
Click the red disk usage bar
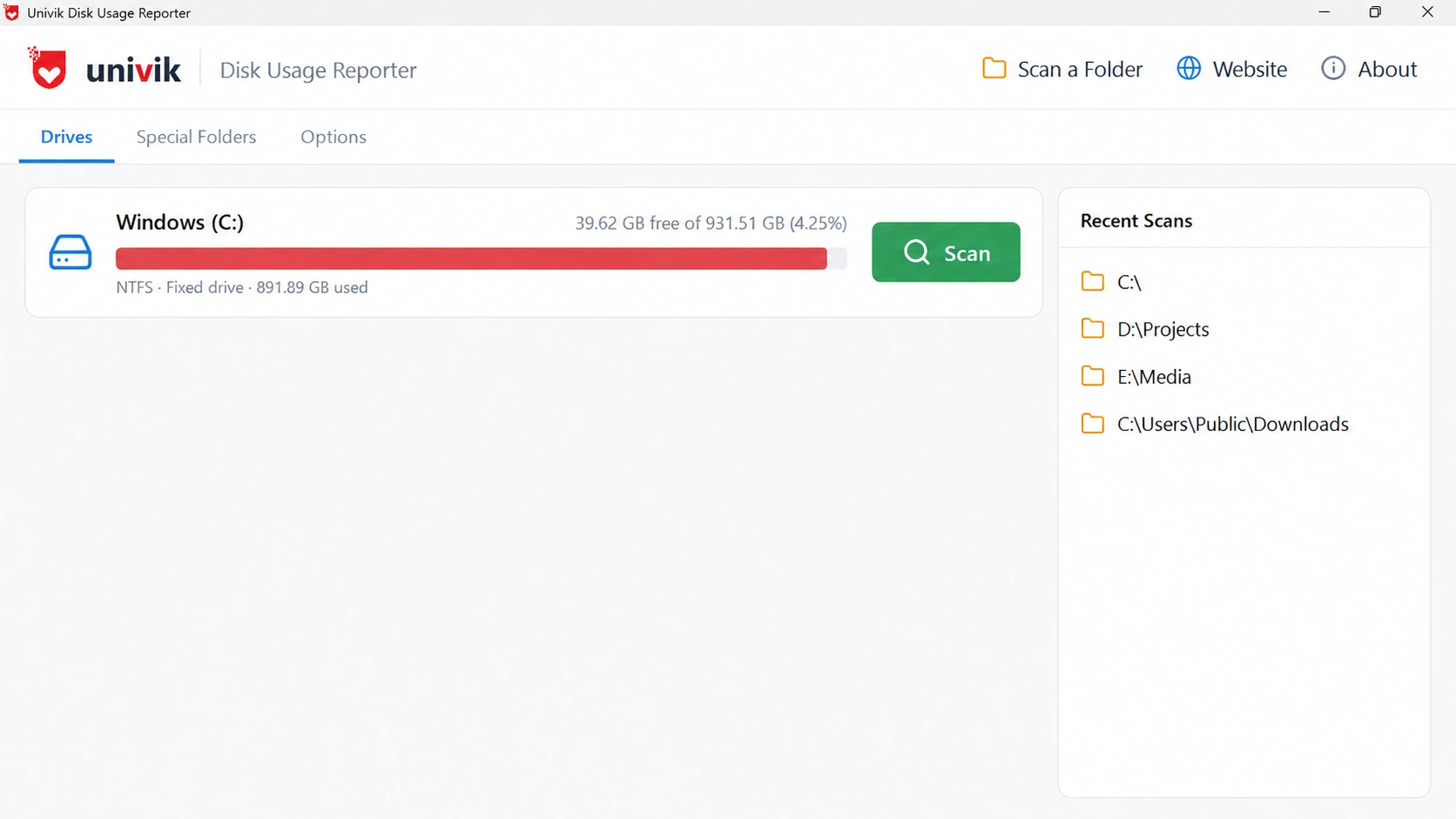point(471,258)
